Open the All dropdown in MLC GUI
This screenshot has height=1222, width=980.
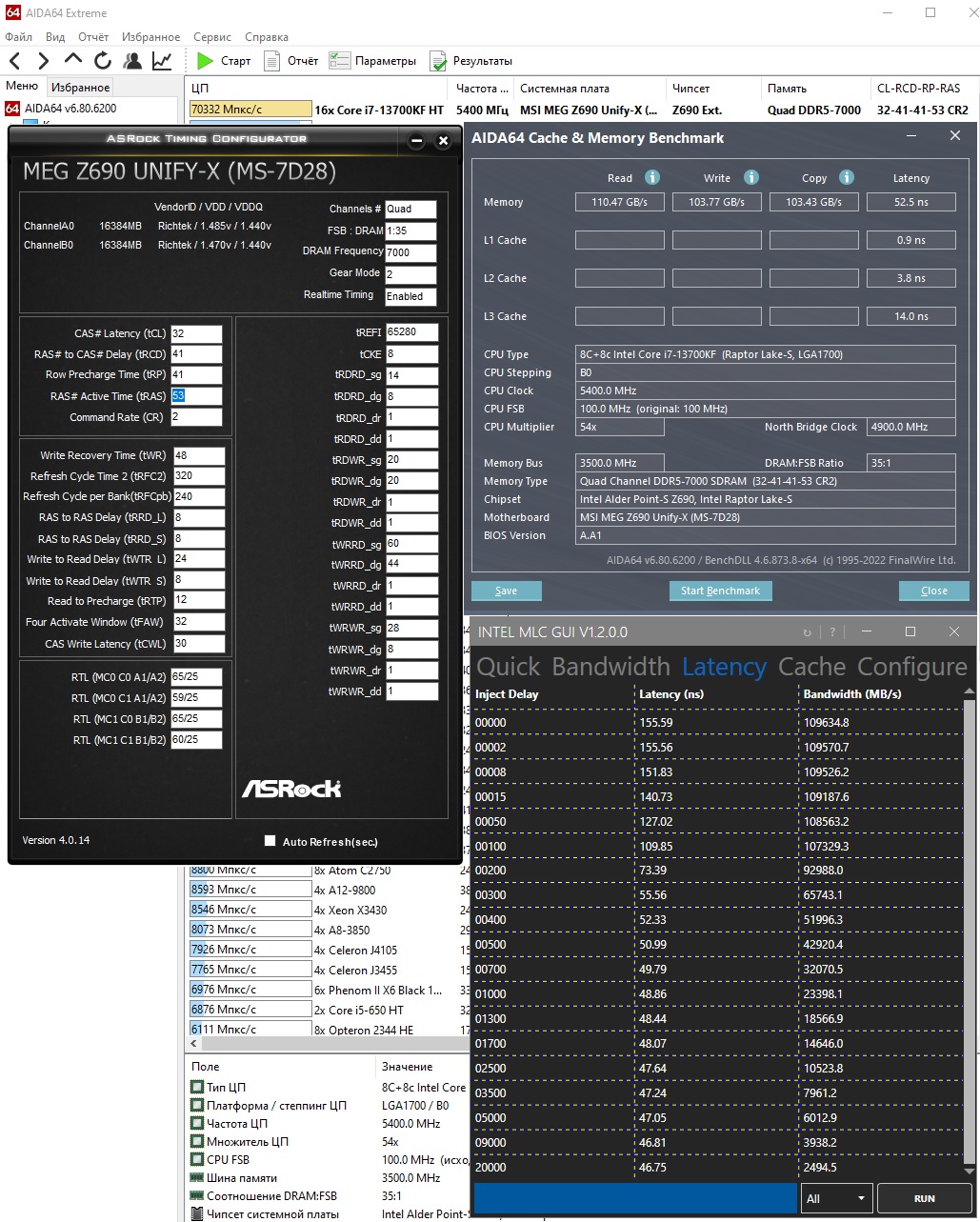tap(836, 1198)
